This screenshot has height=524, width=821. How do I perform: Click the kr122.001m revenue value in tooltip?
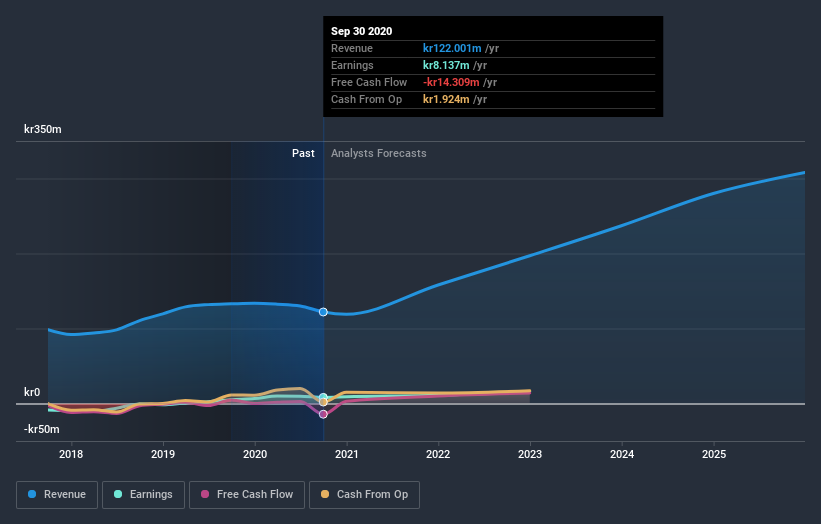(452, 48)
